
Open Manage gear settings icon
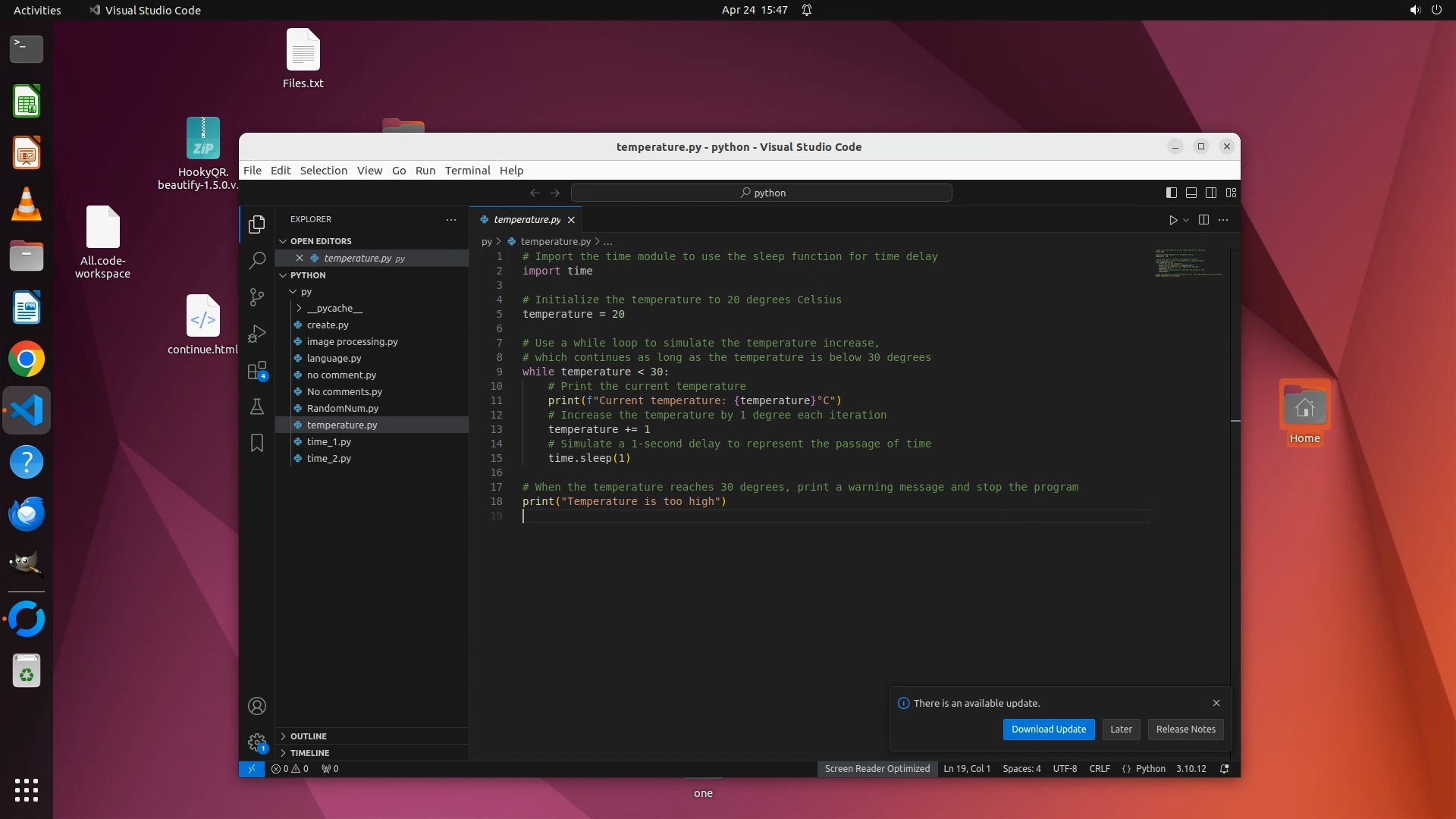tap(257, 742)
